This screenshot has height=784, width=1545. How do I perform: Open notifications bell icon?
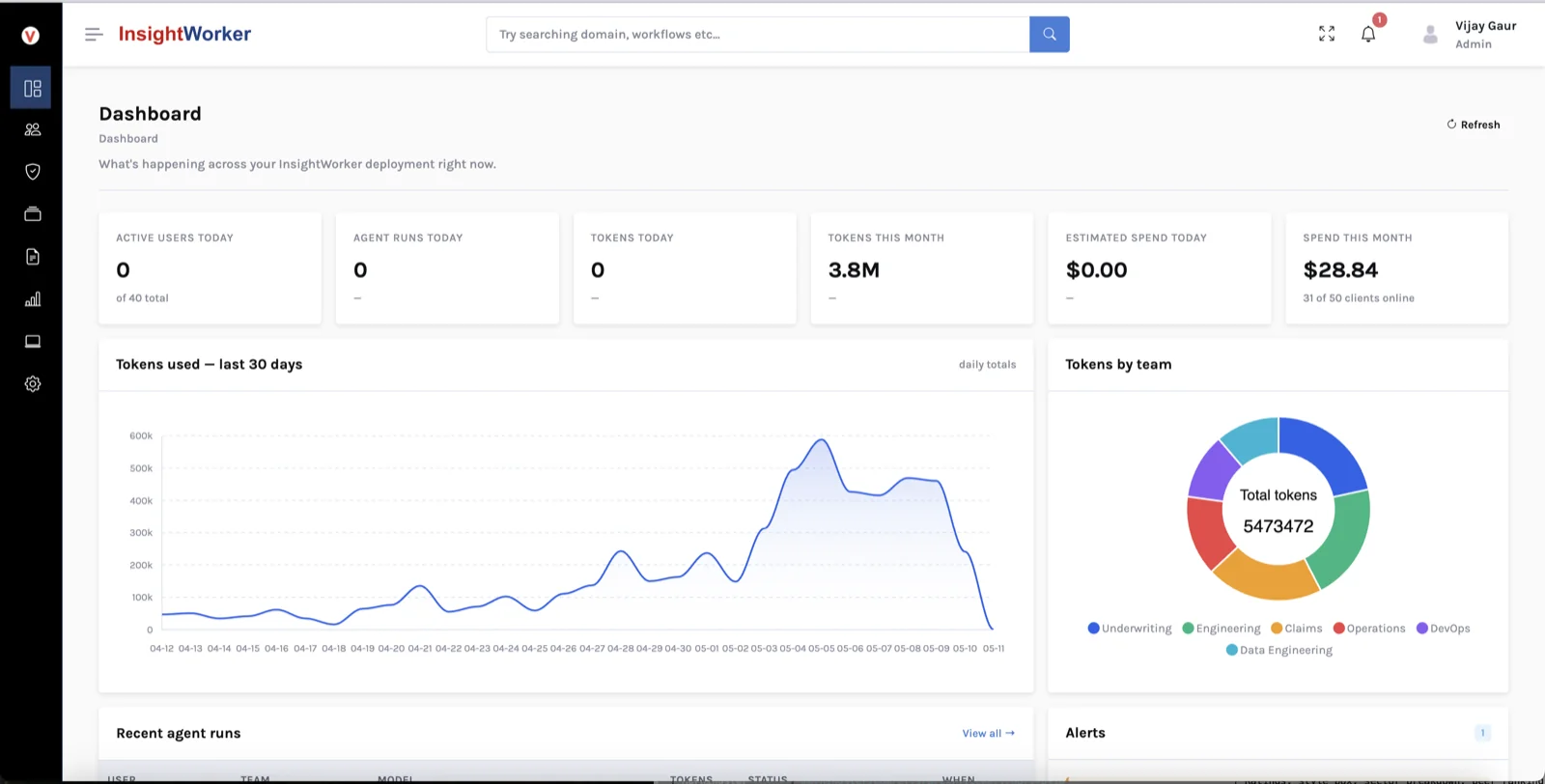pos(1368,35)
